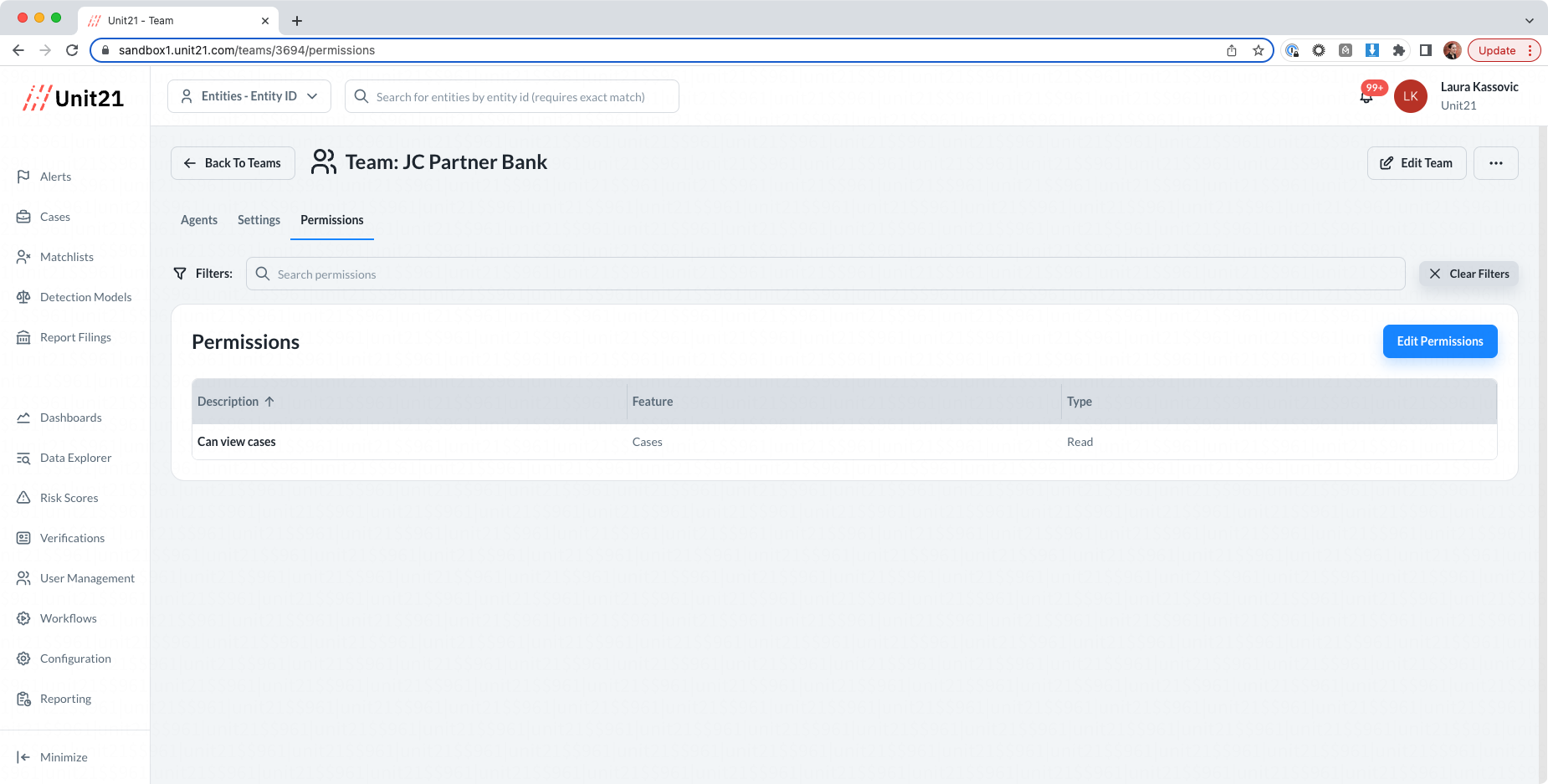Click the Clear Filters button
Screen dimensions: 1548x784
(1469, 274)
